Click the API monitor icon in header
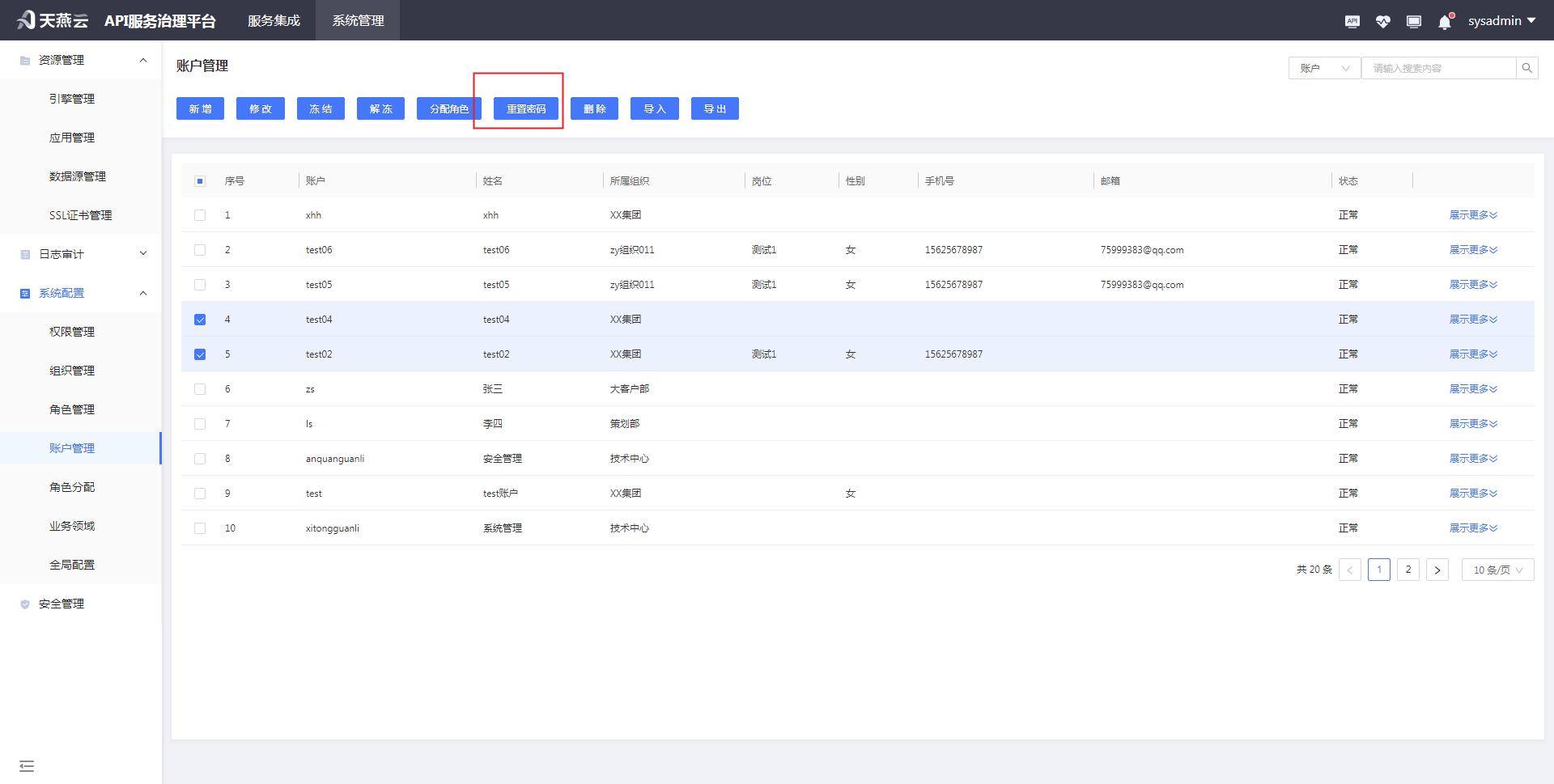This screenshot has width=1554, height=784. 1352,21
